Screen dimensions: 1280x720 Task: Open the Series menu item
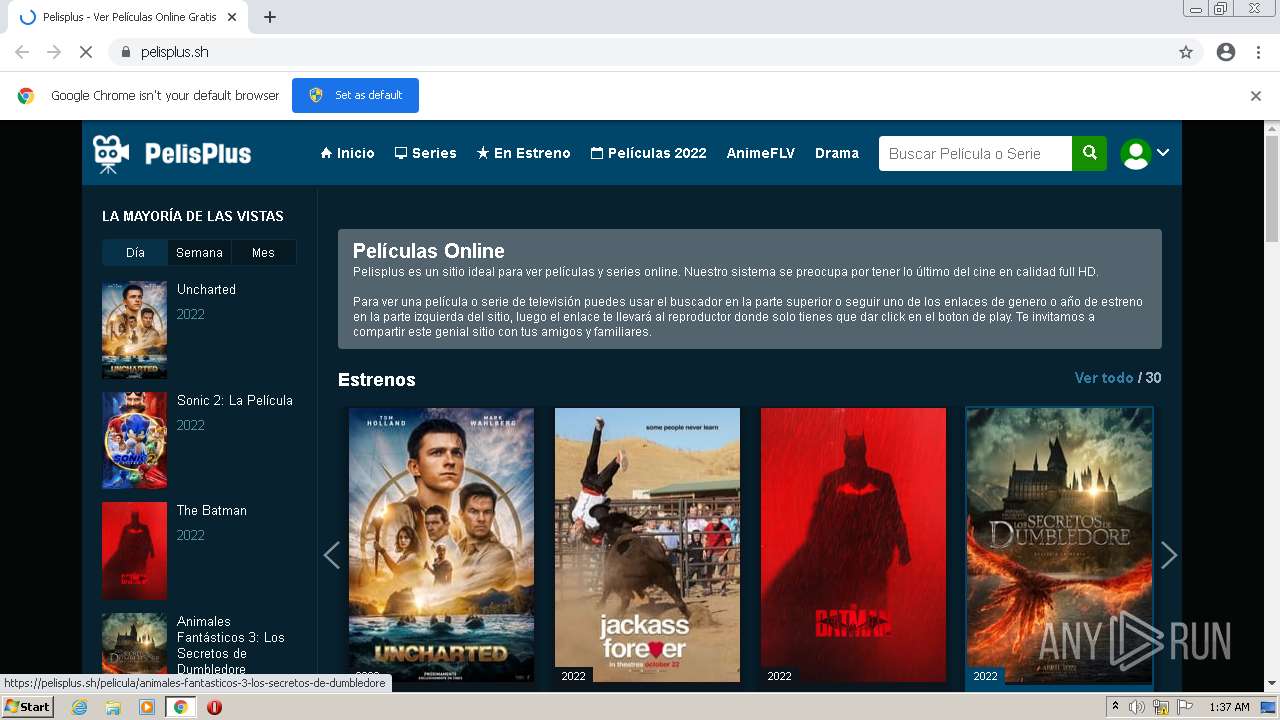[x=425, y=153]
